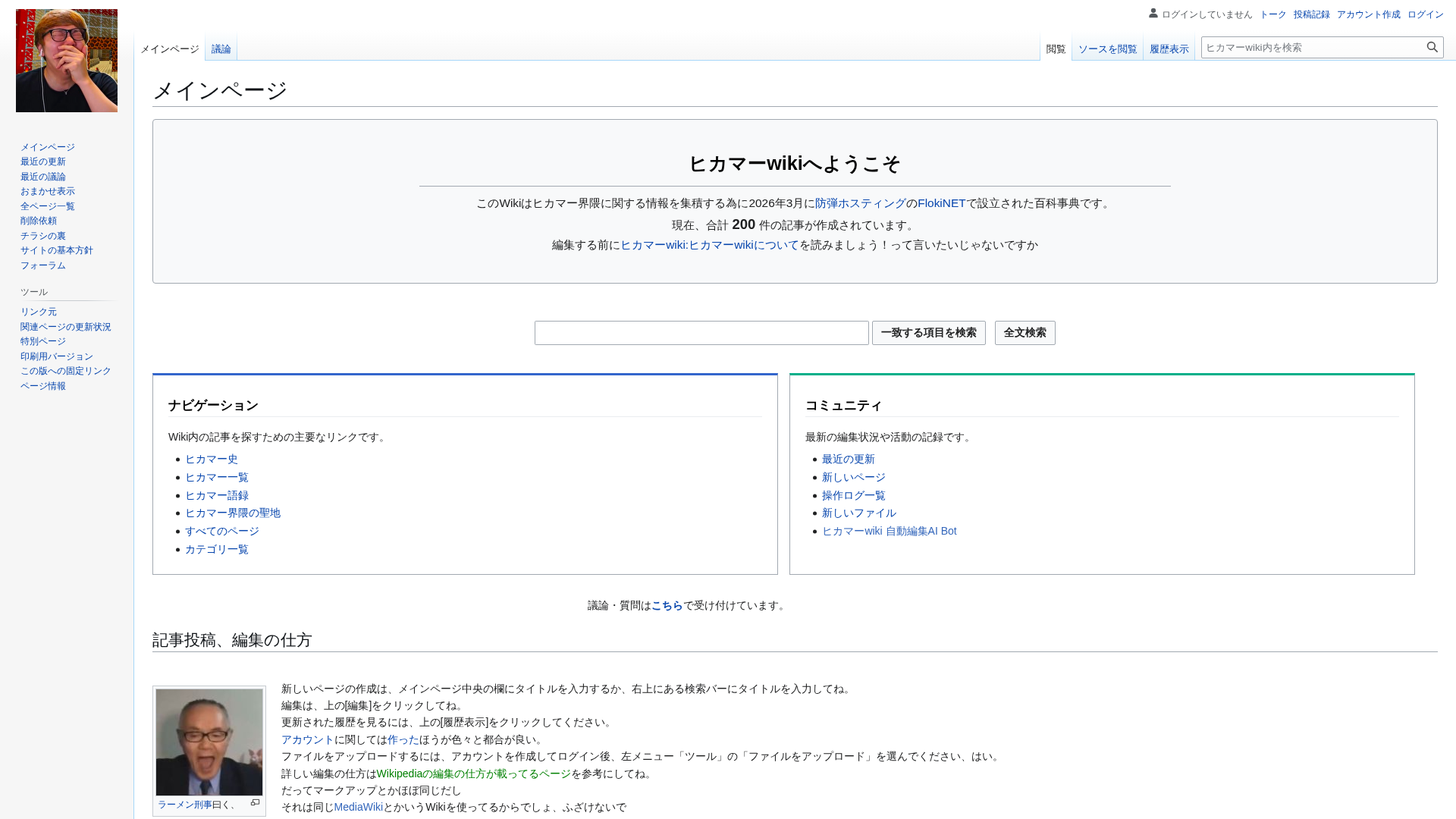Open 新しいページ link

click(854, 477)
